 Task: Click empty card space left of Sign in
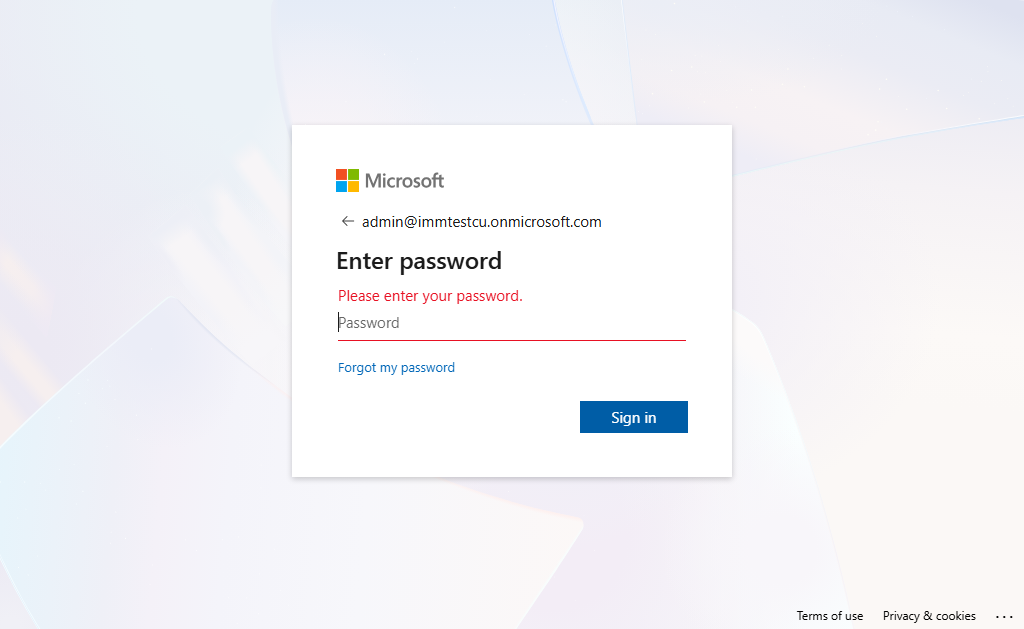point(450,417)
